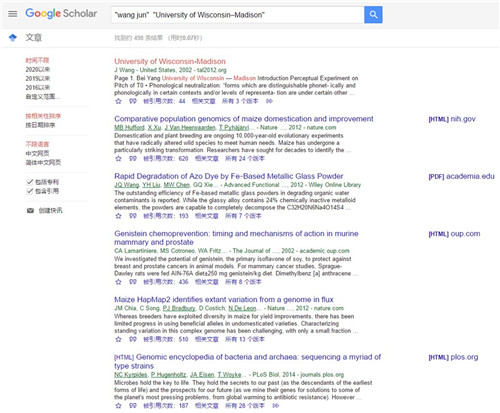This screenshot has width=500, height=413.
Task: Show all 28 versions of Genomic encyclopedia
Action: [x=245, y=405]
